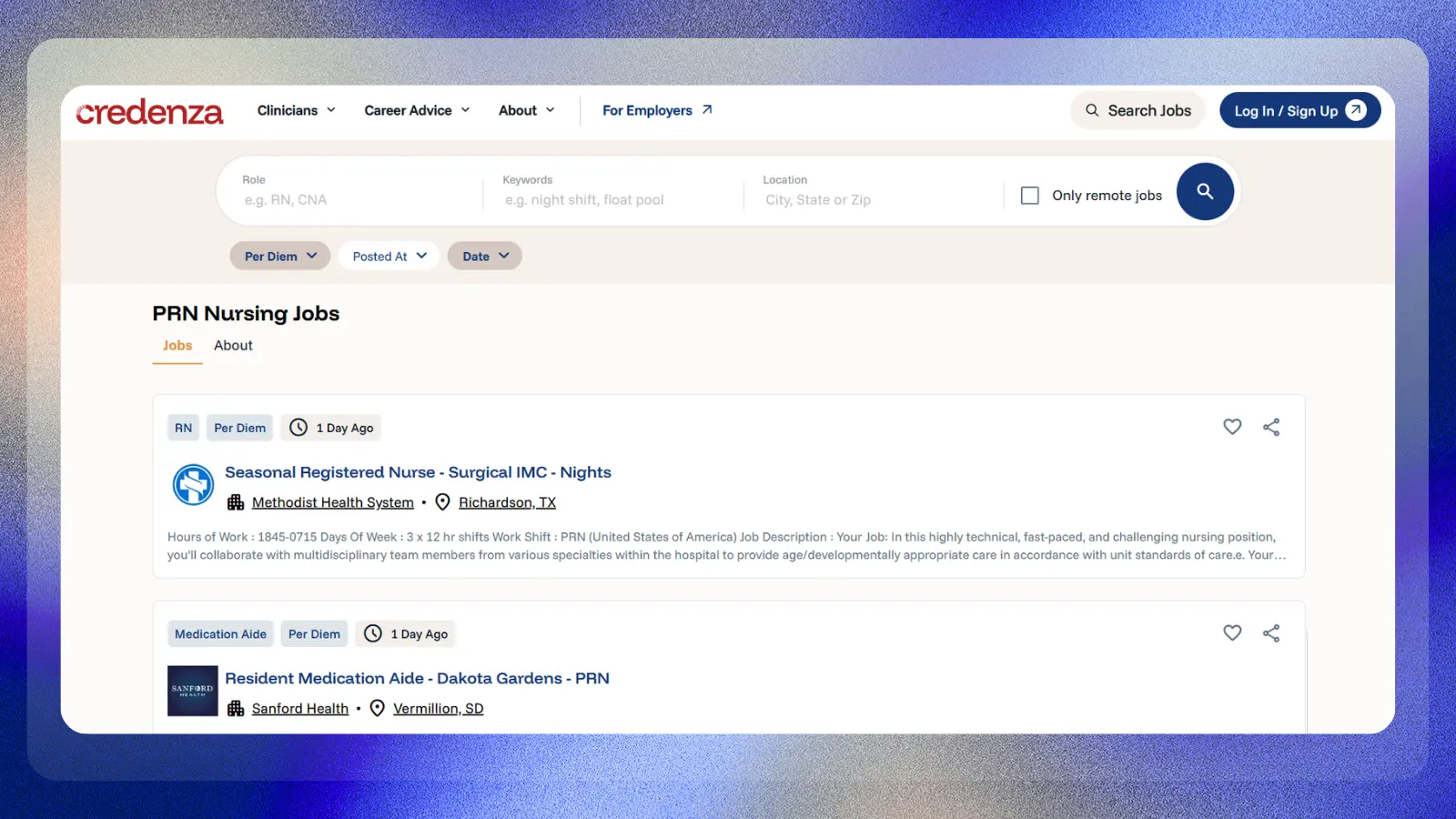
Task: Click the magnifier icon in Search Jobs
Action: tap(1092, 110)
